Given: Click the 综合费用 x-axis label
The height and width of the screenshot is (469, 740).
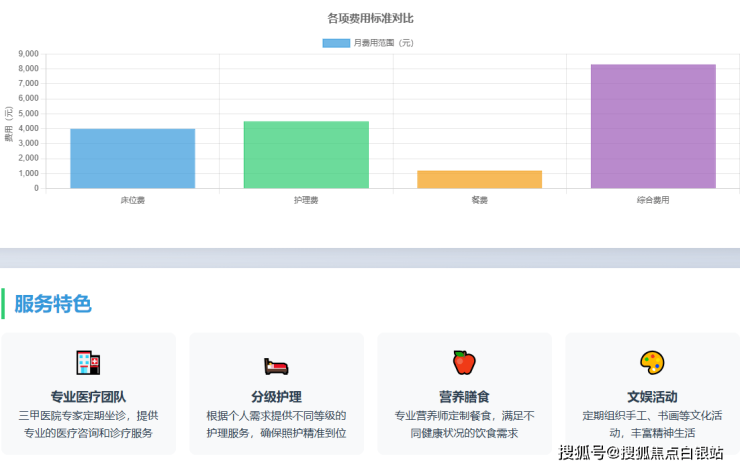Looking at the screenshot, I should click(653, 201).
